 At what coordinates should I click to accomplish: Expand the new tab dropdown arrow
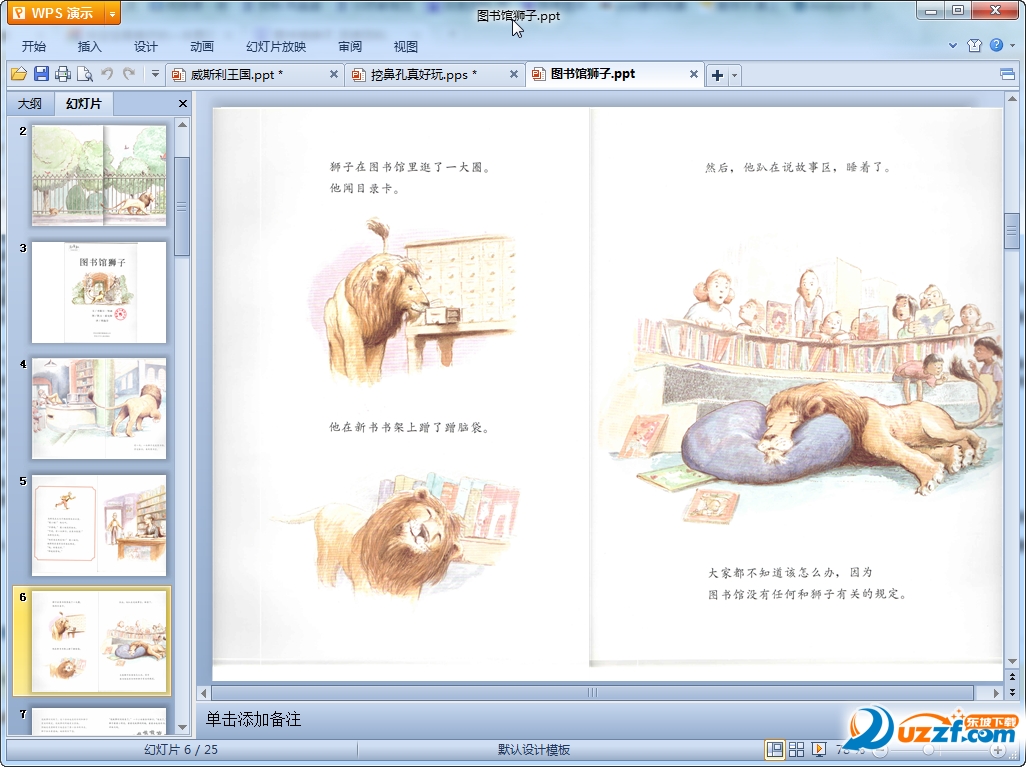pyautogui.click(x=734, y=75)
